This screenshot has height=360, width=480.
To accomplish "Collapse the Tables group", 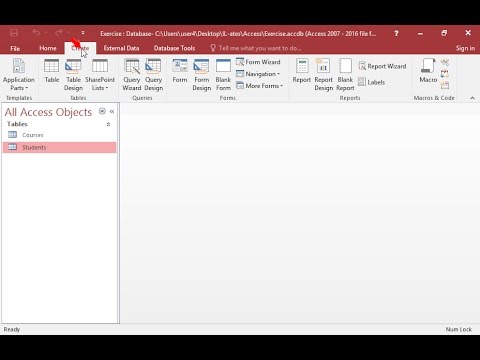I will [x=108, y=124].
